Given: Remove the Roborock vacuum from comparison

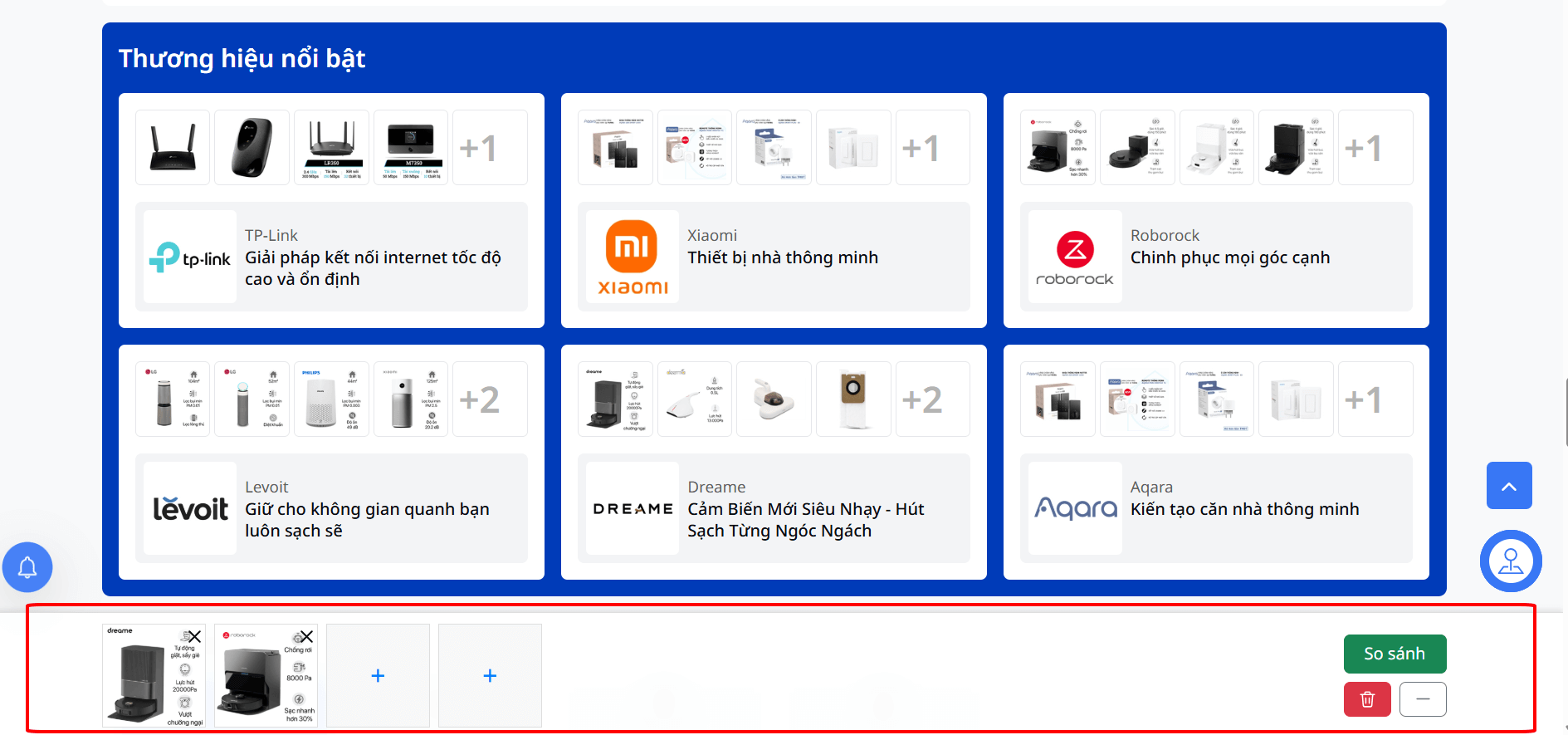Looking at the screenshot, I should (x=306, y=637).
